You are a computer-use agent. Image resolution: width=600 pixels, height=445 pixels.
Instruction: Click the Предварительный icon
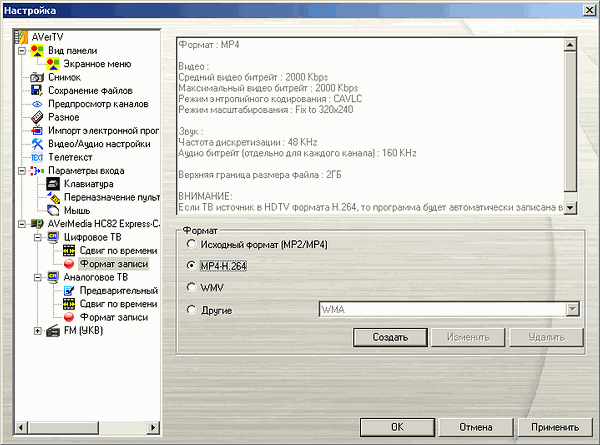pyautogui.click(x=69, y=291)
